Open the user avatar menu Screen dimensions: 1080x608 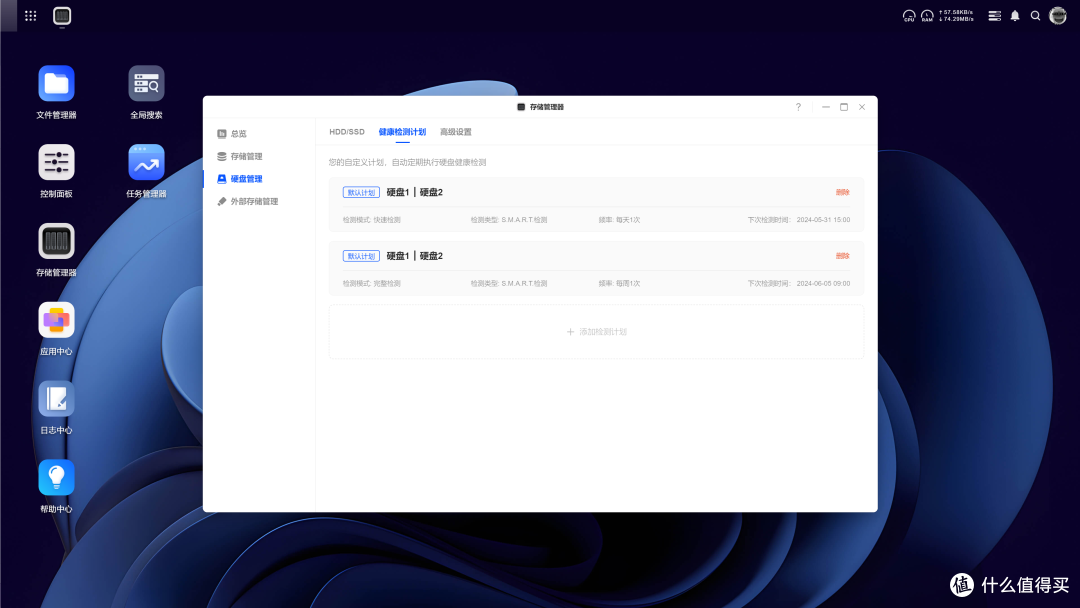(x=1058, y=16)
